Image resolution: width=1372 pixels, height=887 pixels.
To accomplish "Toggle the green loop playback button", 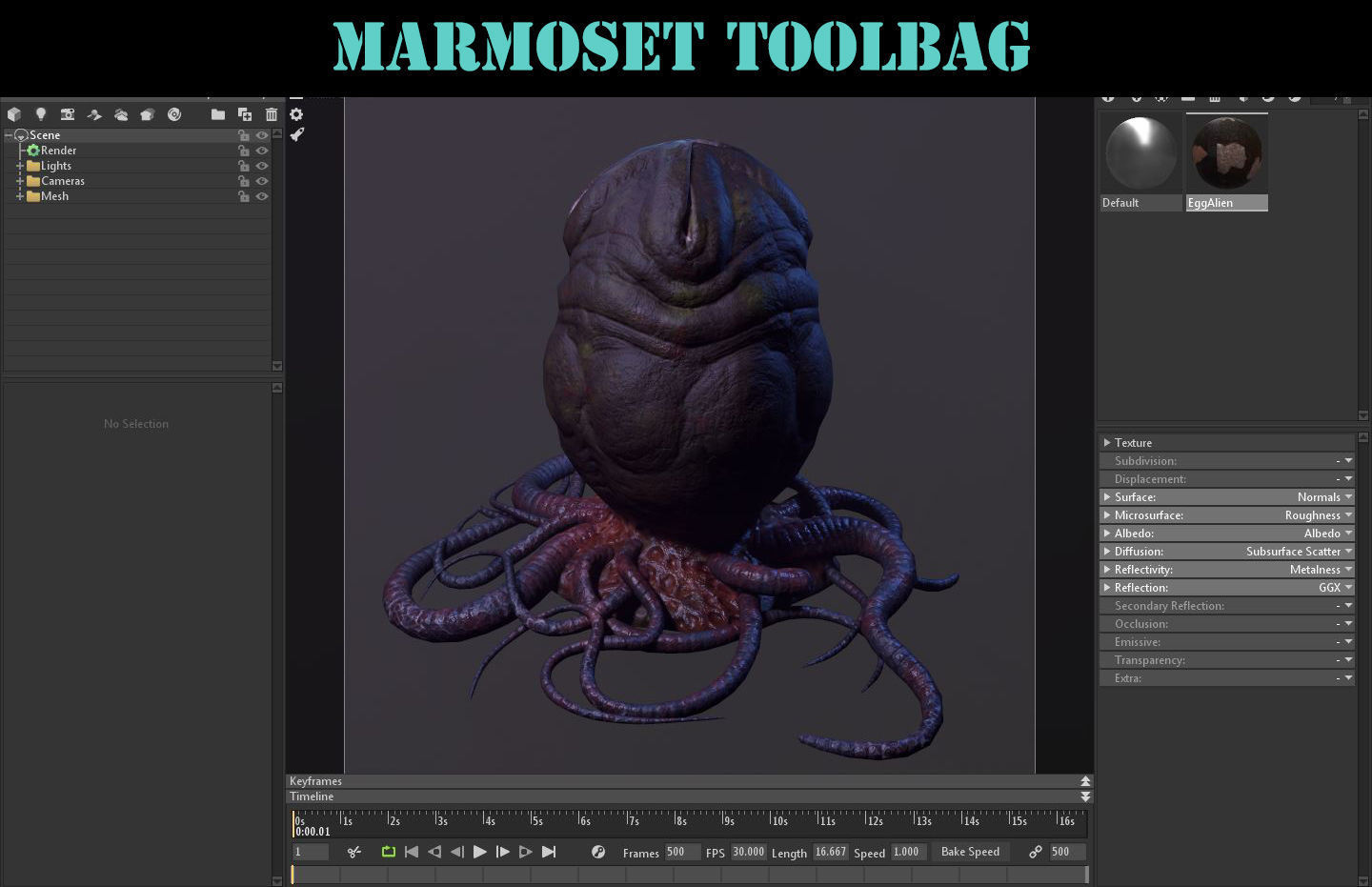I will [389, 852].
